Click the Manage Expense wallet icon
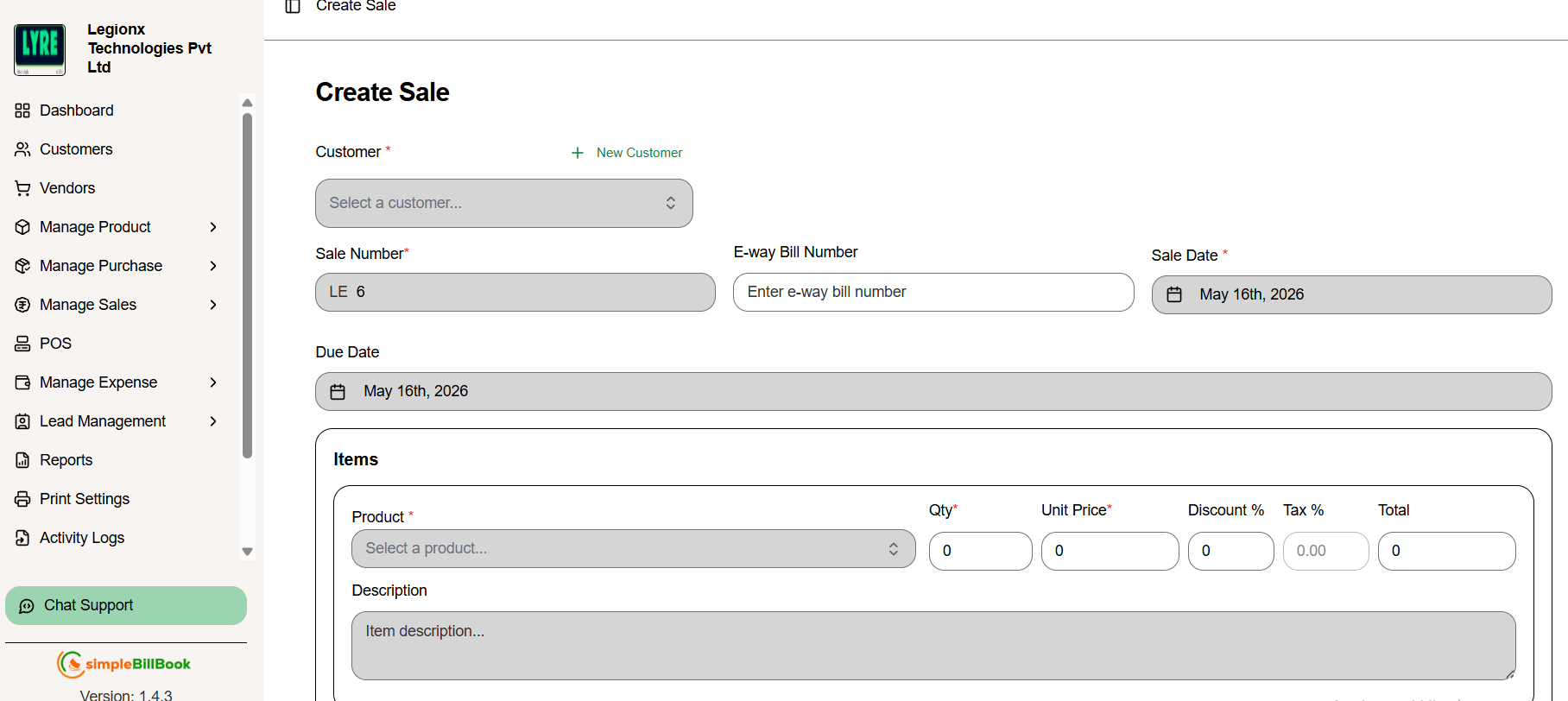1568x701 pixels. pos(22,382)
